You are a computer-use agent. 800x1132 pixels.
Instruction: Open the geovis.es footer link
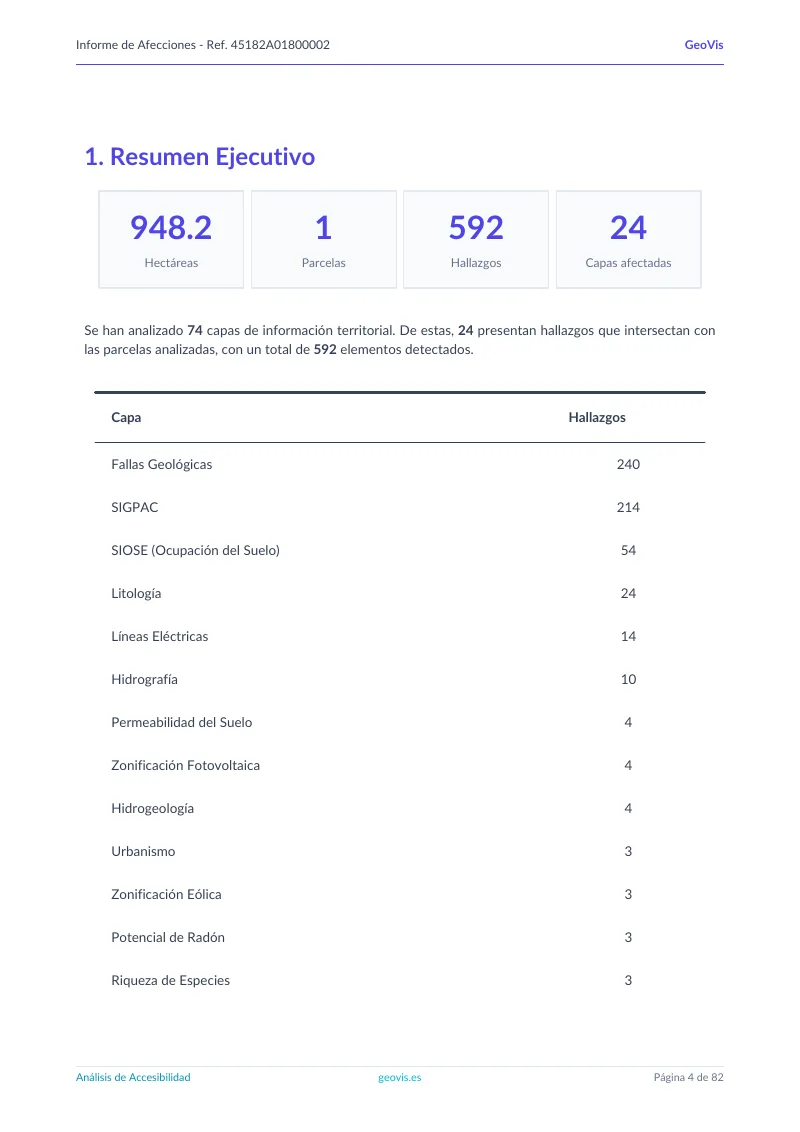(399, 1077)
